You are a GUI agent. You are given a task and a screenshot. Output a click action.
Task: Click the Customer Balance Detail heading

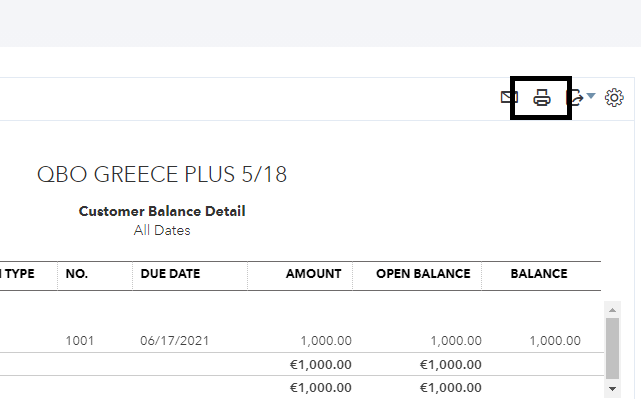pyautogui.click(x=162, y=211)
